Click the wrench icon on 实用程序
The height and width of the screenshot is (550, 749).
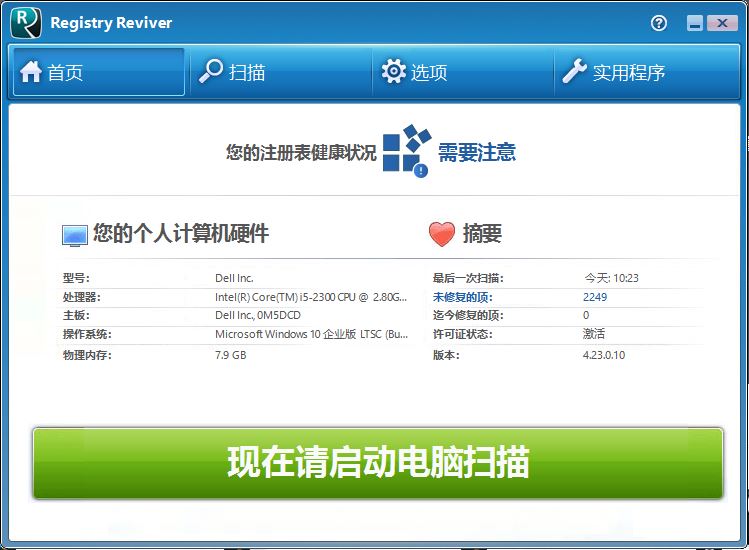point(574,71)
